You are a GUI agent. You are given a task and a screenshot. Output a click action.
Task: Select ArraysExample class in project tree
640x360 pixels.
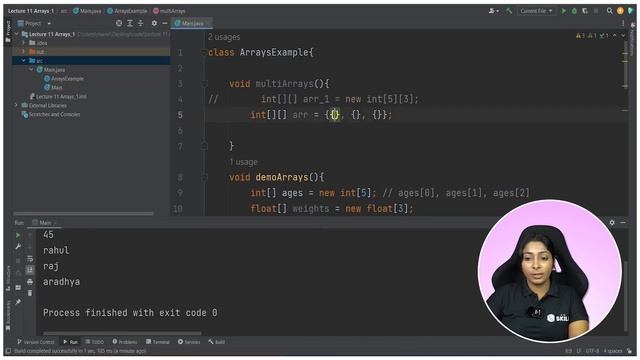pyautogui.click(x=64, y=78)
